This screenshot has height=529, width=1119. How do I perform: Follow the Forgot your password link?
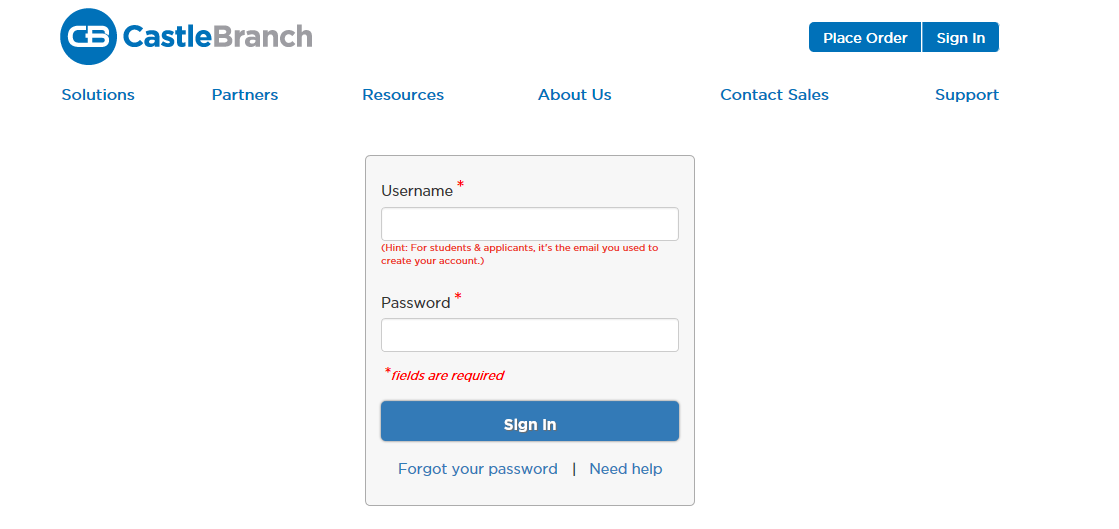[x=478, y=469]
